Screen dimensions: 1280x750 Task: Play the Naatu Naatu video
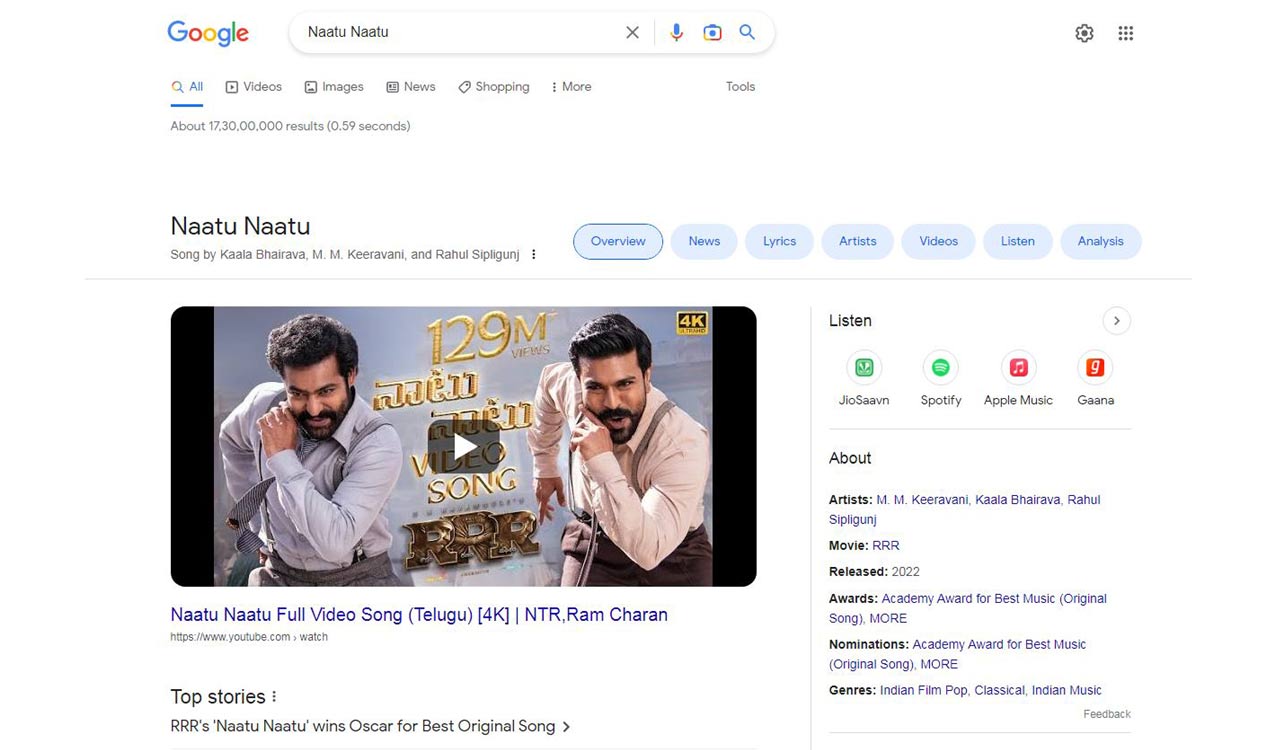click(464, 446)
